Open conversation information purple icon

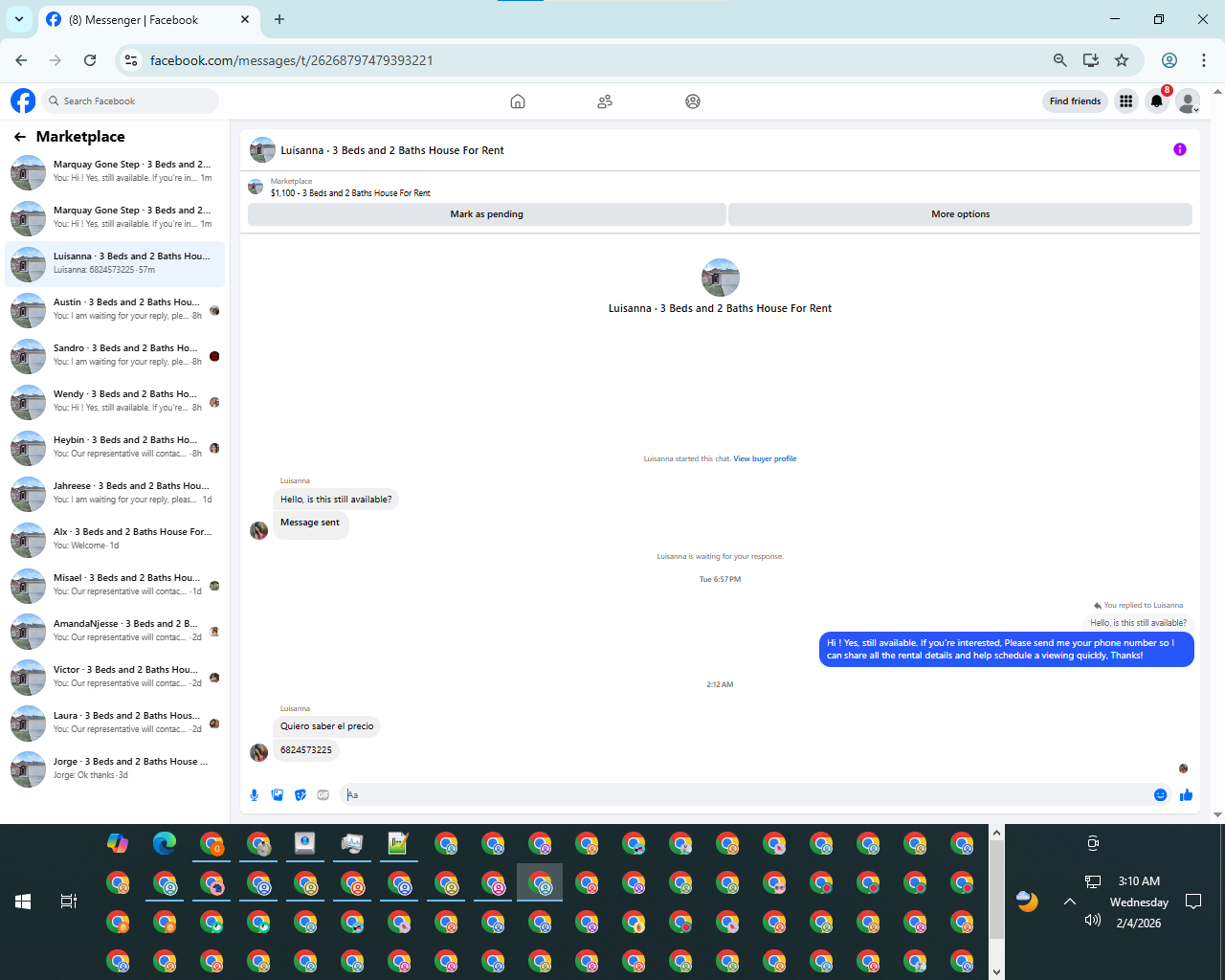tap(1180, 149)
